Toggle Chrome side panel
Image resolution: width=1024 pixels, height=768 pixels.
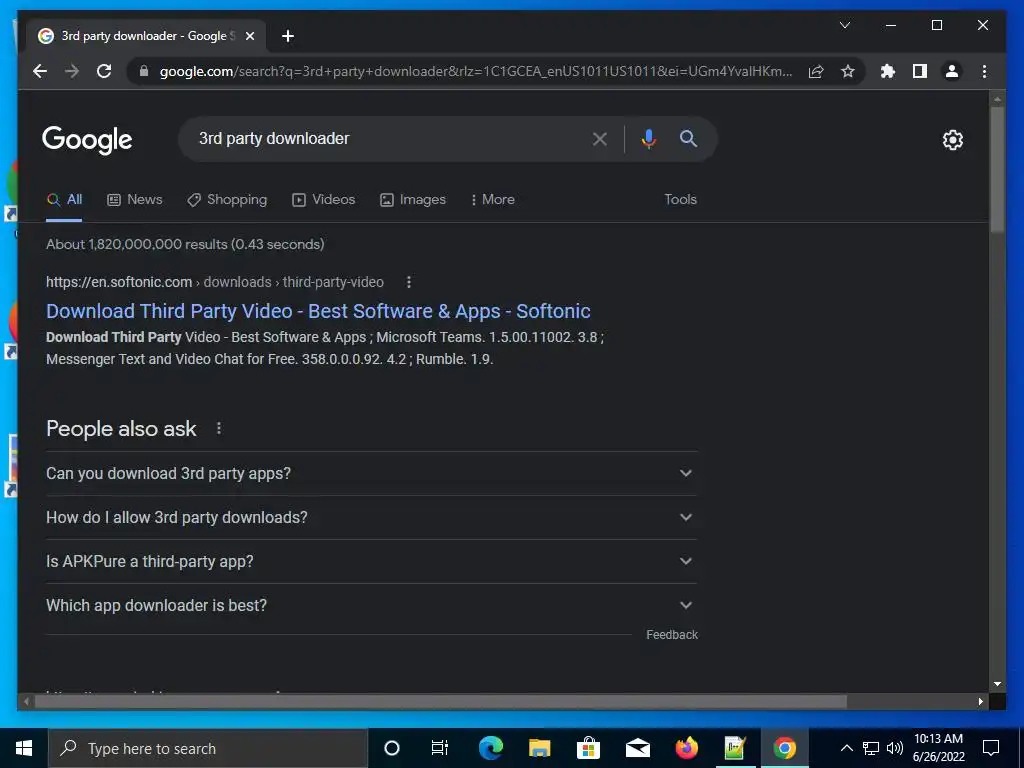920,71
